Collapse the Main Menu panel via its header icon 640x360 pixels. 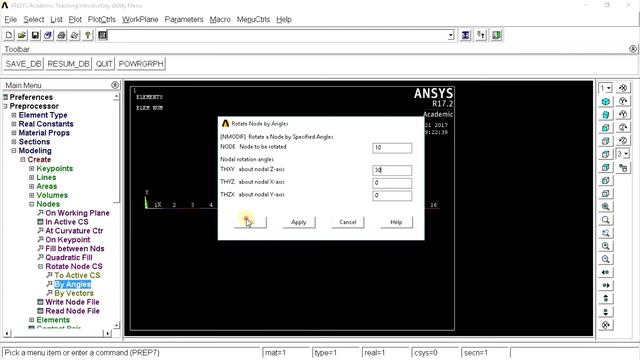[115, 85]
